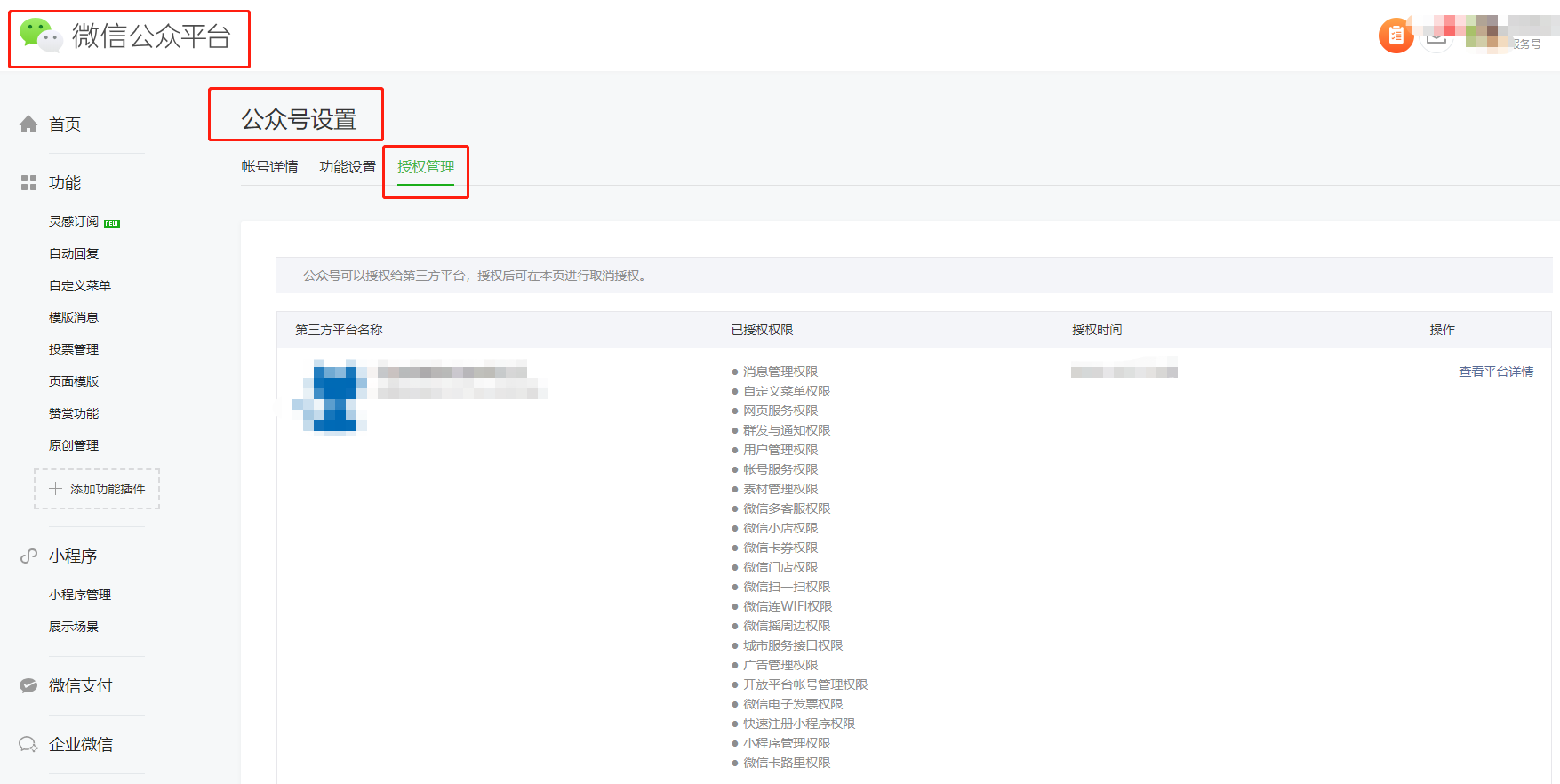Click 微信卡券权限 entry

pyautogui.click(x=780, y=548)
